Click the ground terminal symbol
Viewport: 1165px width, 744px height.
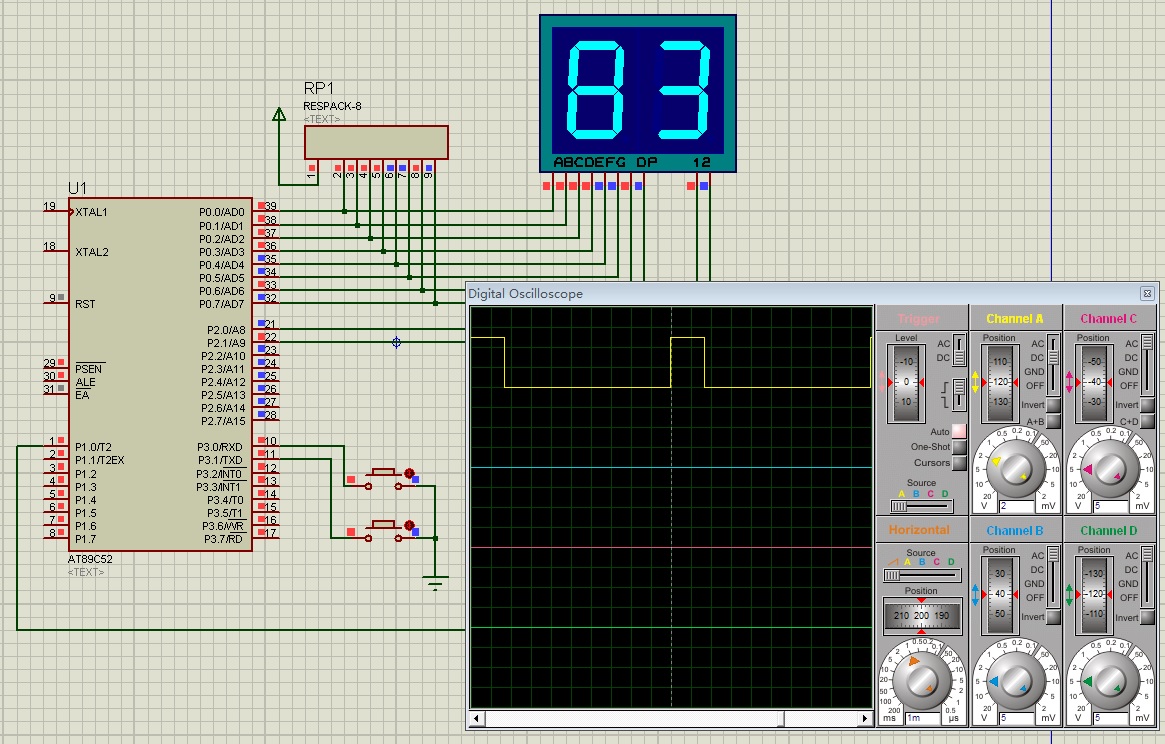[435, 582]
